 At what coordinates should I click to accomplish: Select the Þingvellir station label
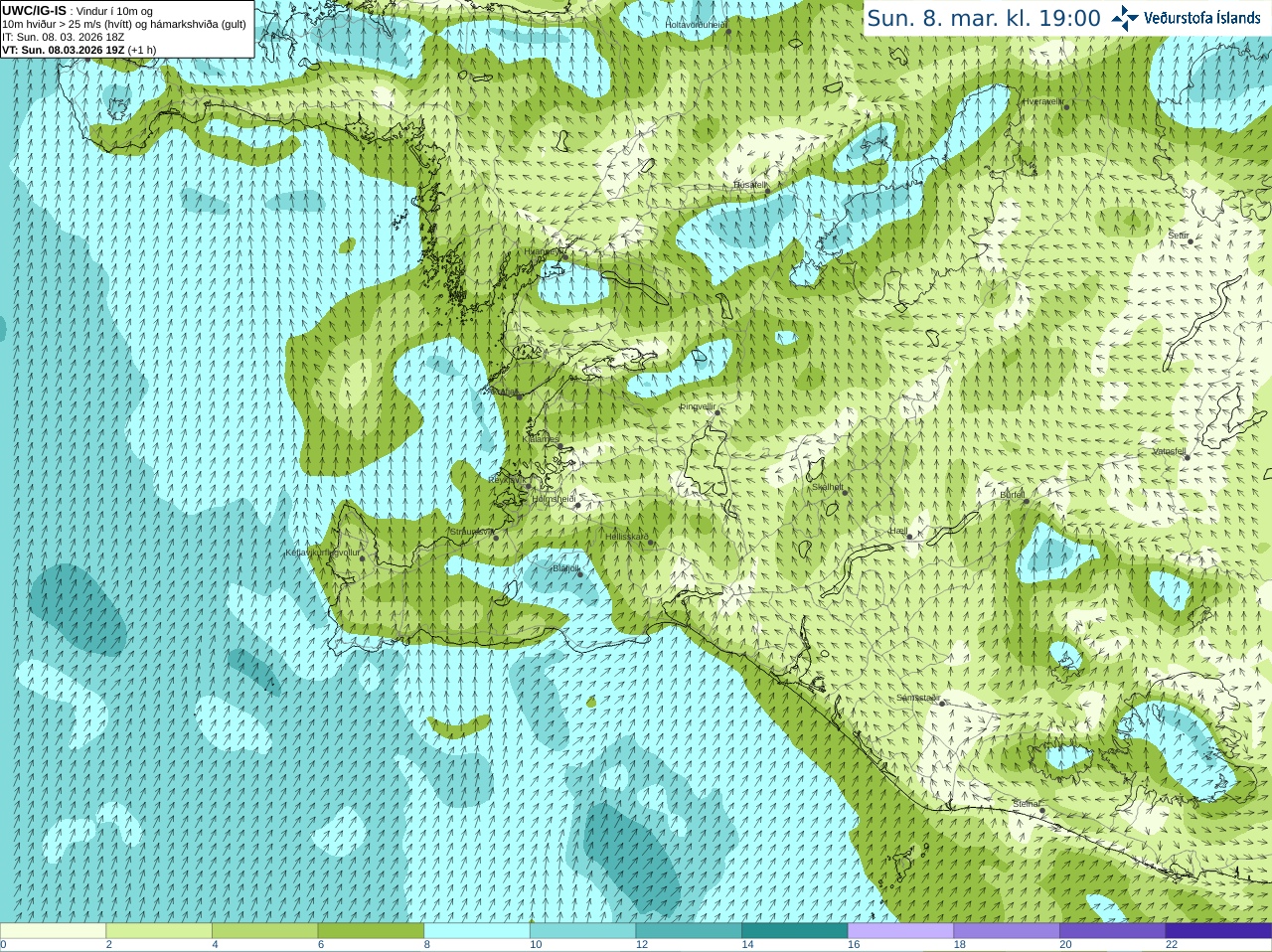pos(698,406)
